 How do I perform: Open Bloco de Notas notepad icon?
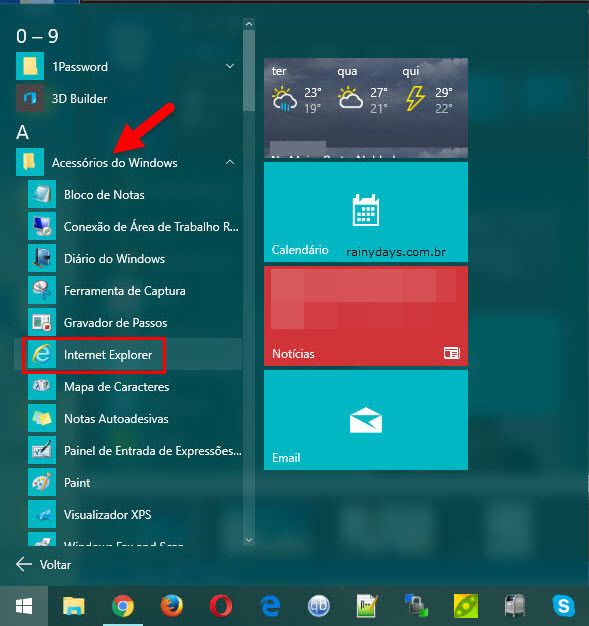coord(42,194)
